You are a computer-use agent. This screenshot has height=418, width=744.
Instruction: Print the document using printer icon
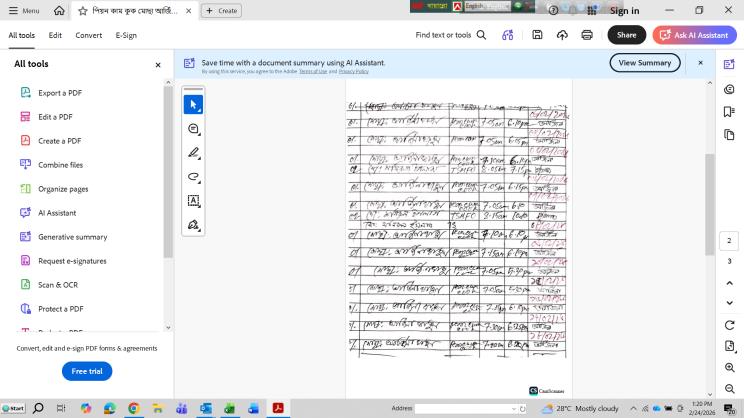(587, 35)
